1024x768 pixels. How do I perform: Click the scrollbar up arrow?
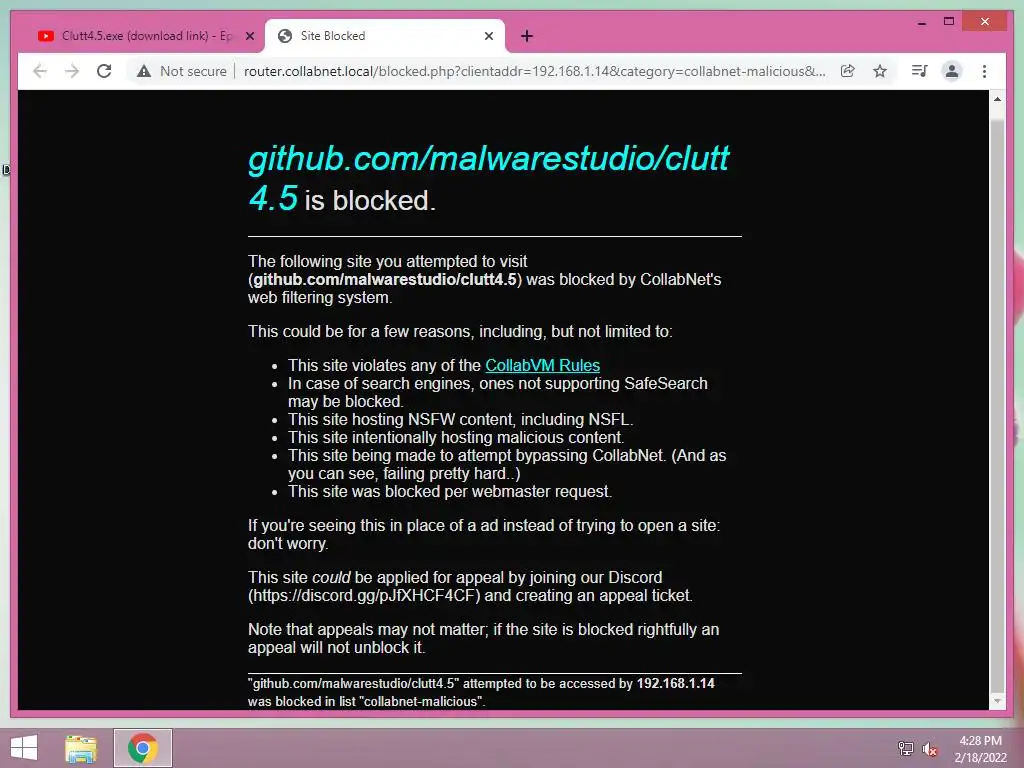pos(997,99)
